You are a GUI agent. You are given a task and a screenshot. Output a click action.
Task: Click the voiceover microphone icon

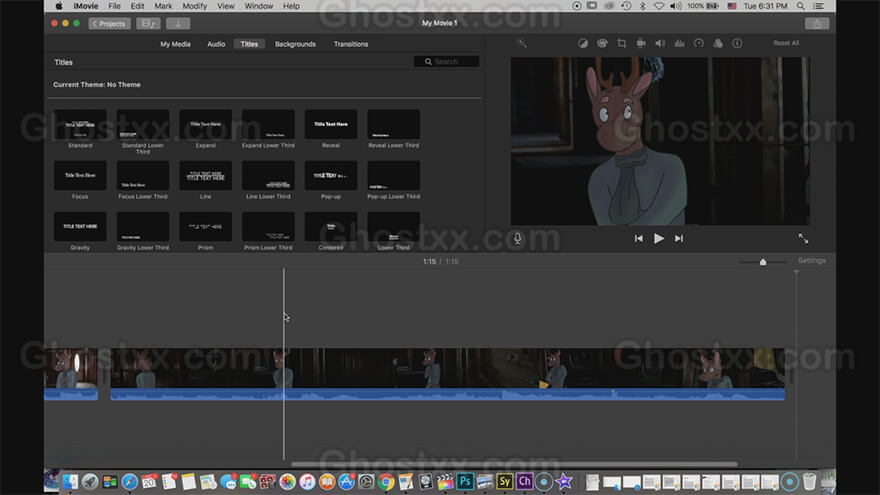pos(517,239)
